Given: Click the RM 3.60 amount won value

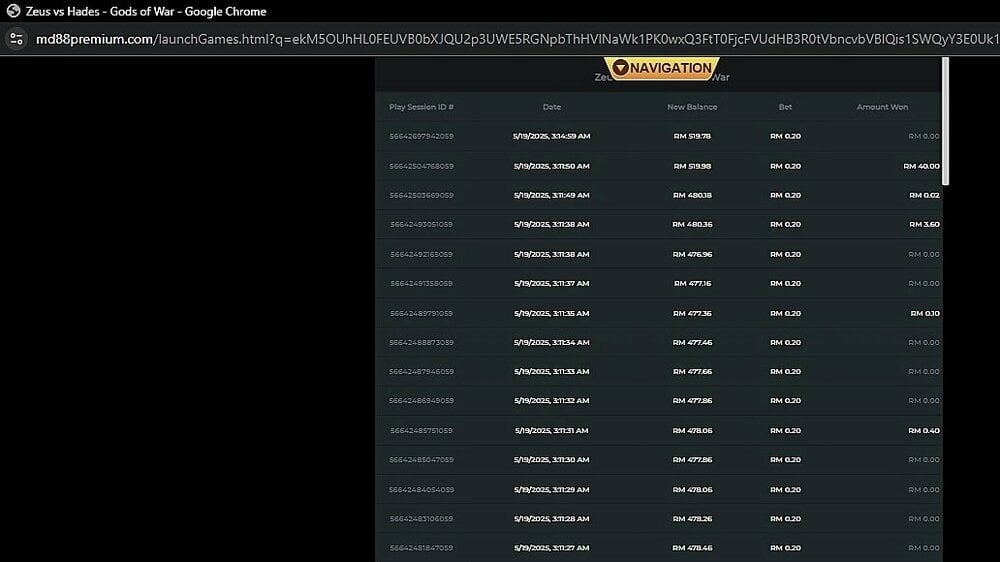Looking at the screenshot, I should click(924, 225).
